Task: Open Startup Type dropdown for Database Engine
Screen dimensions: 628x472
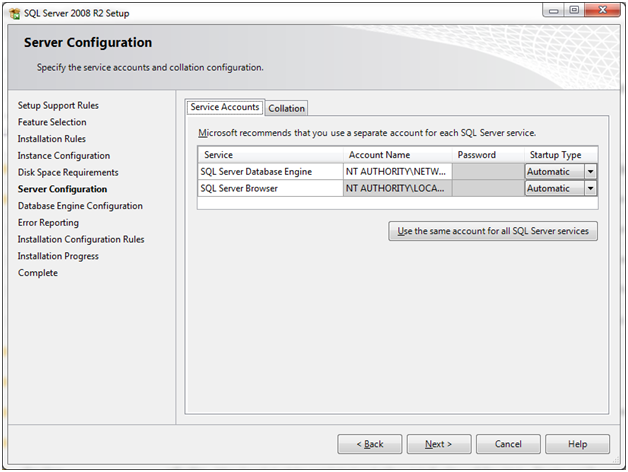Action: pyautogui.click(x=590, y=171)
